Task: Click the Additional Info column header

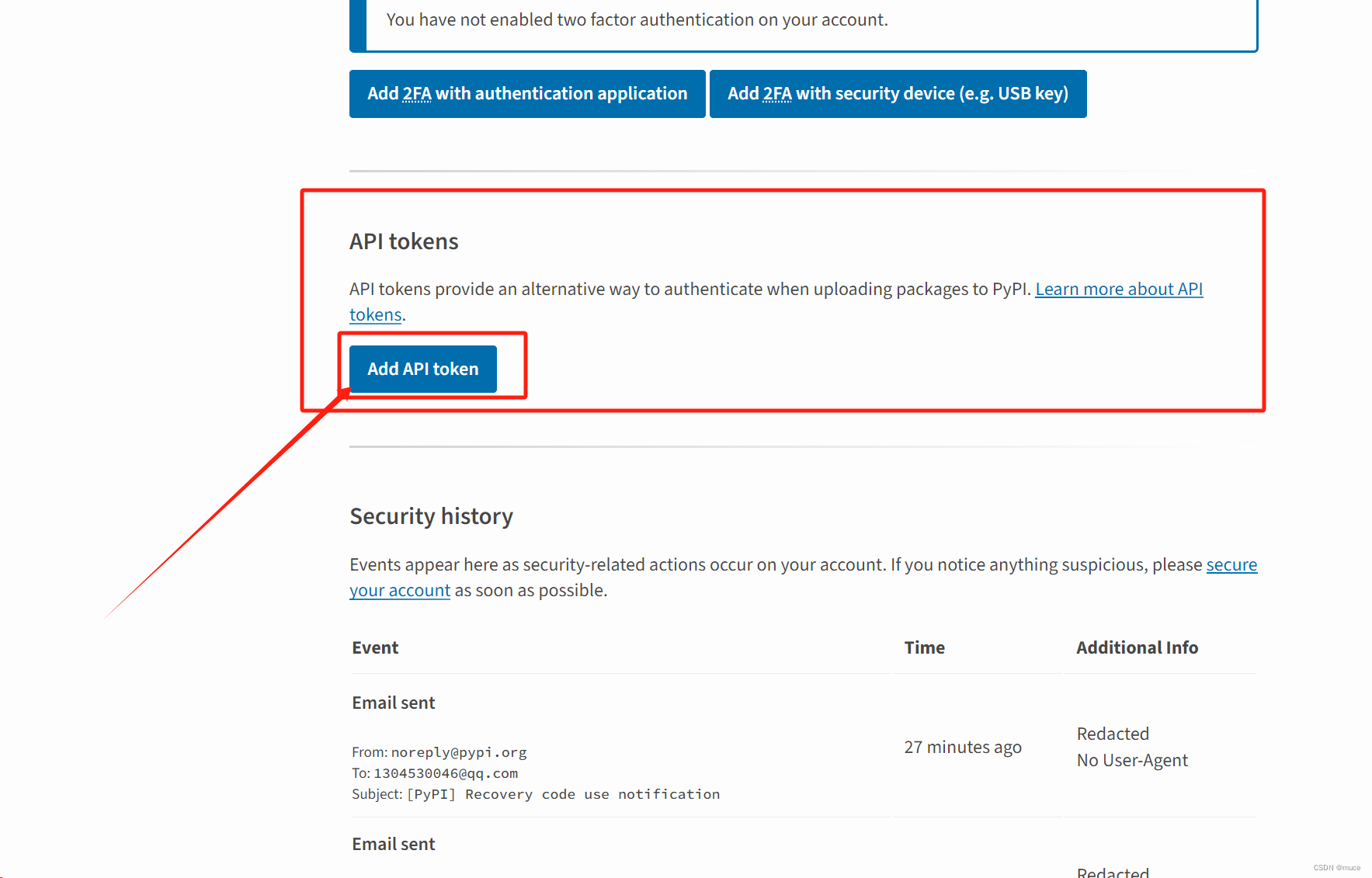Action: coord(1137,647)
